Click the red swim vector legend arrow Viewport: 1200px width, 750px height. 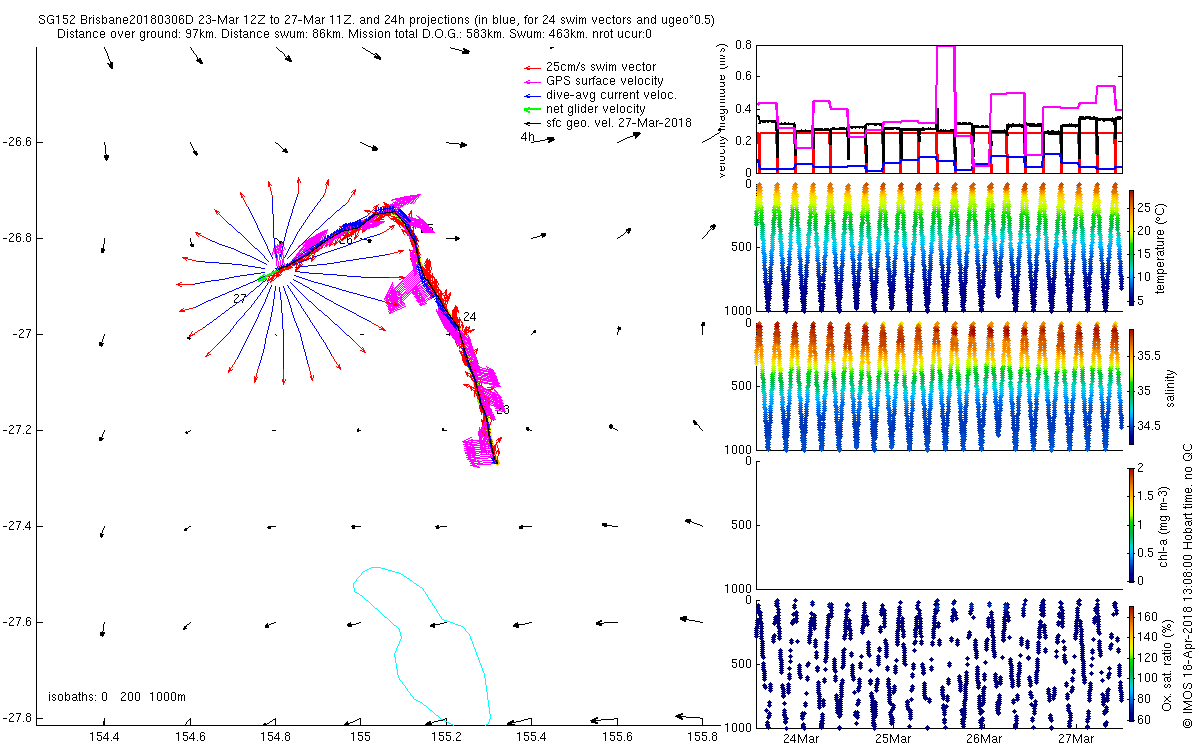pos(532,67)
